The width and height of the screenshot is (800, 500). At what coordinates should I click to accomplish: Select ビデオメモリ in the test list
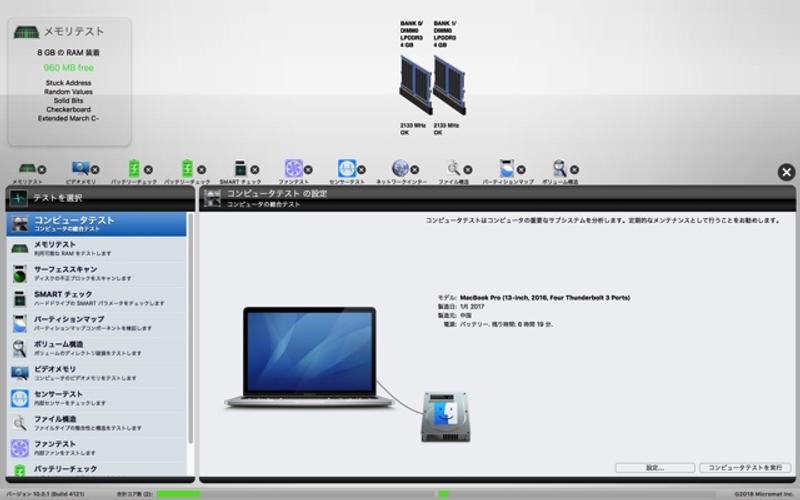[96, 373]
